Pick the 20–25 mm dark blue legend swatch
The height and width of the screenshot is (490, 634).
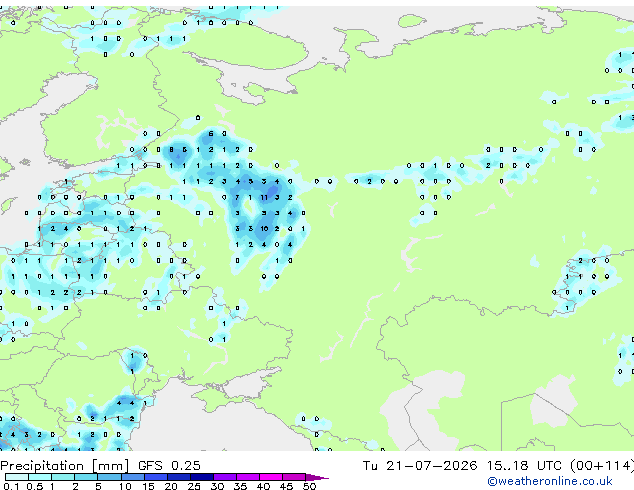click(179, 477)
